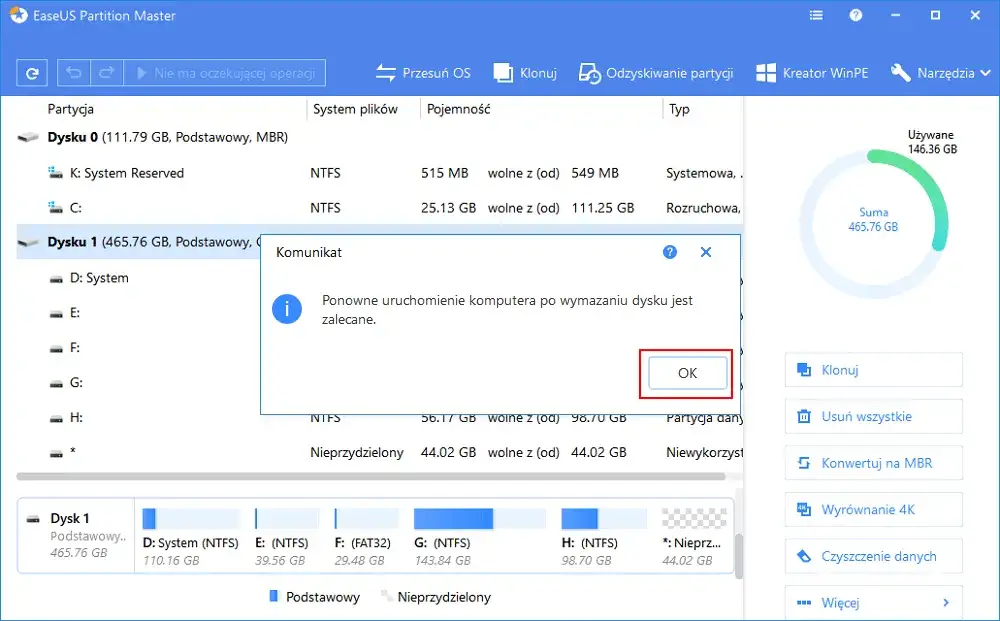Image resolution: width=1000 pixels, height=621 pixels.
Task: Open Czyszczenie danych
Action: click(873, 556)
